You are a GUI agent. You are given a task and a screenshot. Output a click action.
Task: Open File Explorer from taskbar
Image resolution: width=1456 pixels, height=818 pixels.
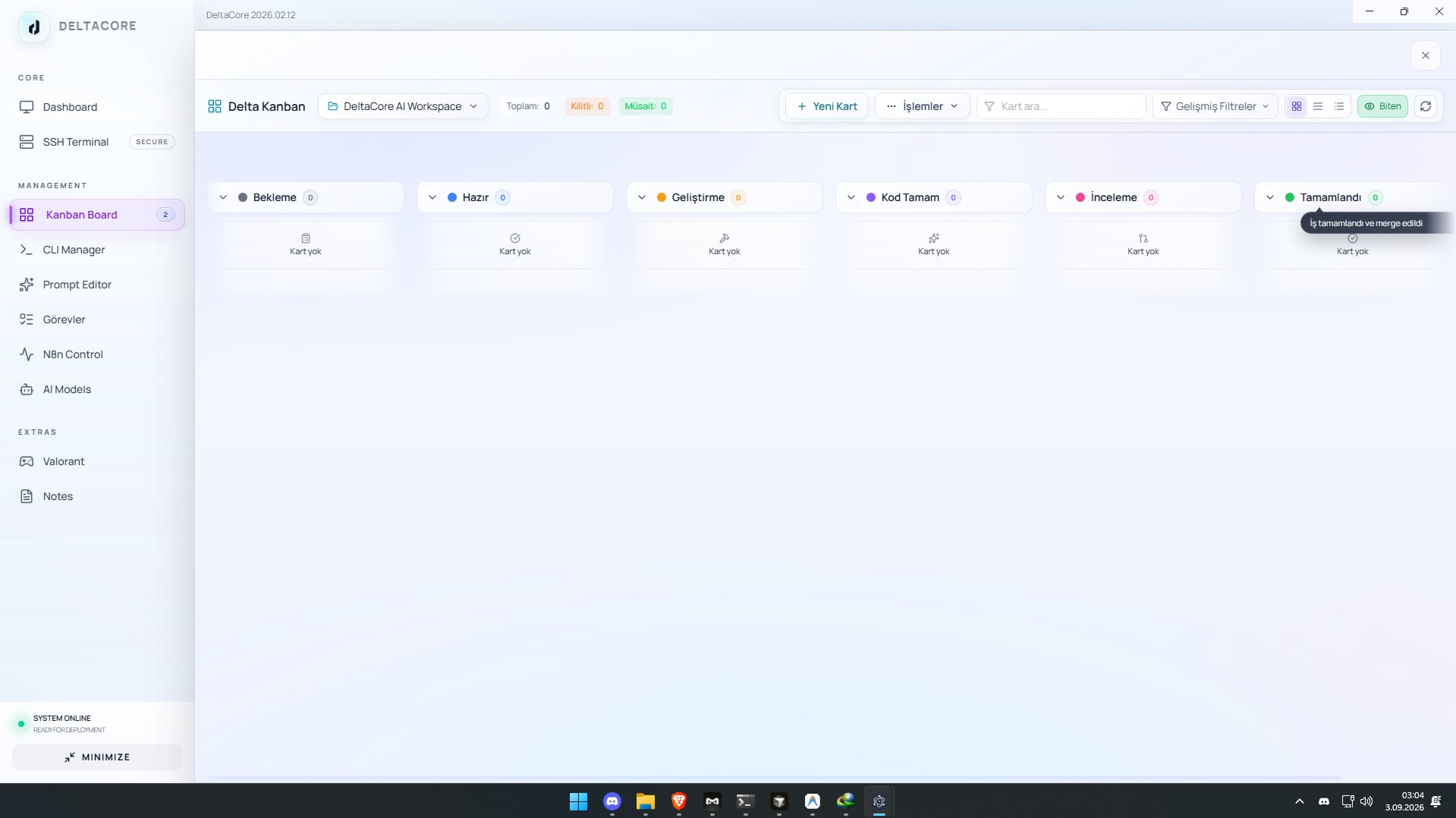[x=646, y=801]
